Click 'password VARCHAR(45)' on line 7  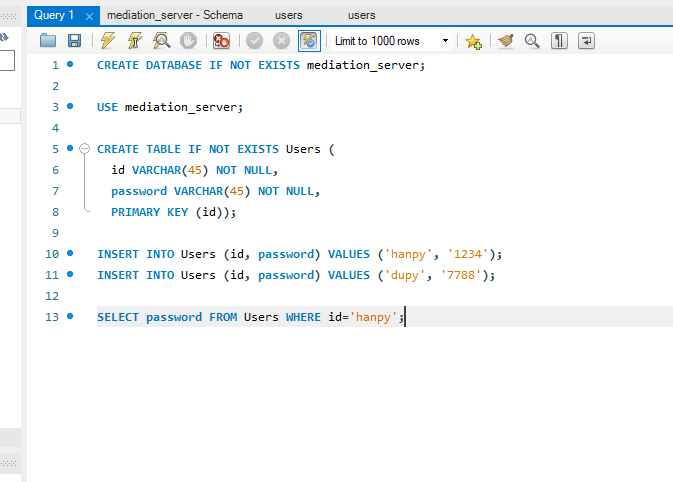coord(180,191)
